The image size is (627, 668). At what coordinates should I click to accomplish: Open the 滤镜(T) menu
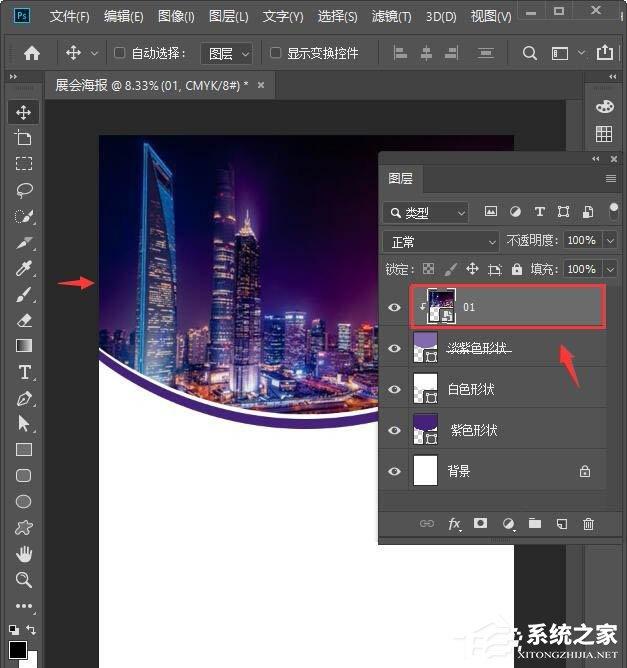click(391, 17)
